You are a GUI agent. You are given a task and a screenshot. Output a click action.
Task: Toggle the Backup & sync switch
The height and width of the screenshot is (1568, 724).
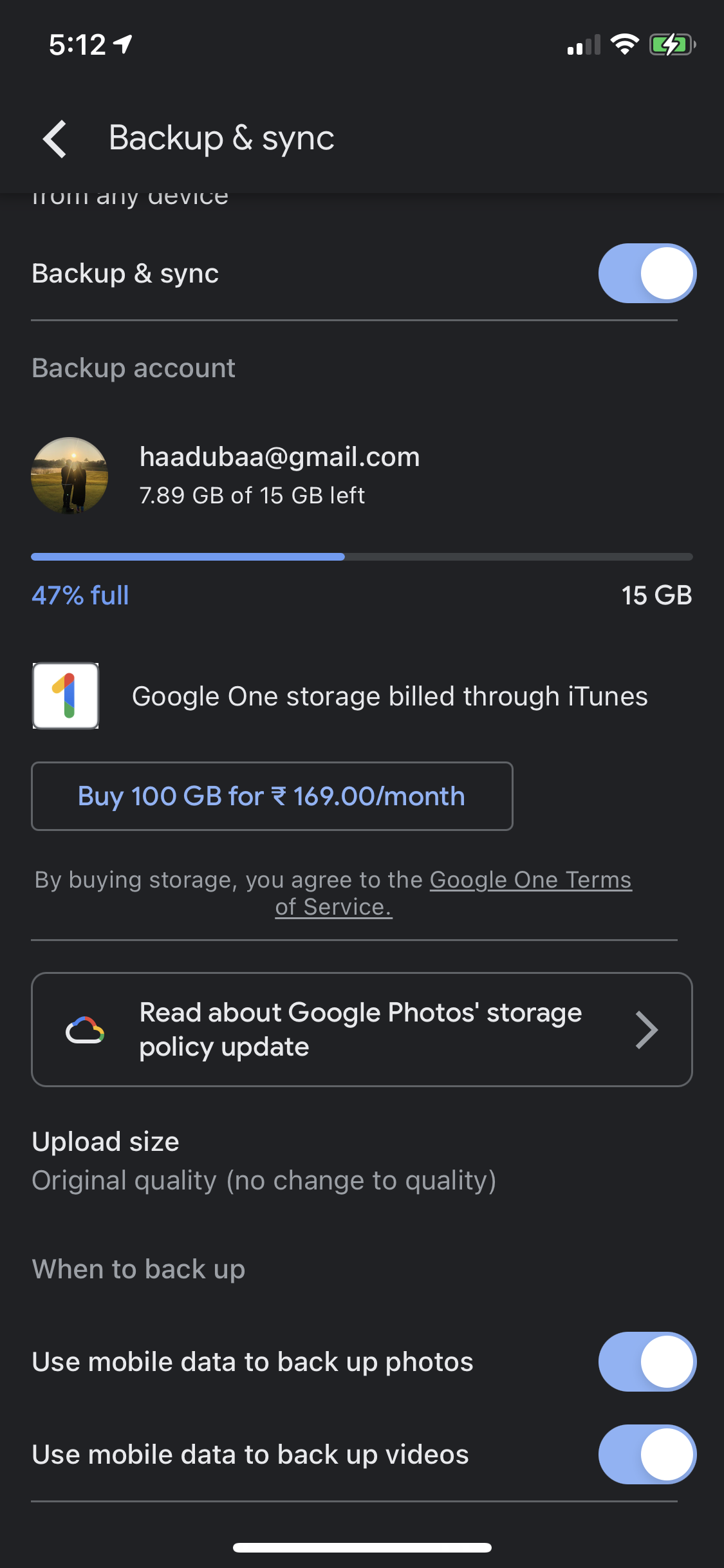pos(647,273)
